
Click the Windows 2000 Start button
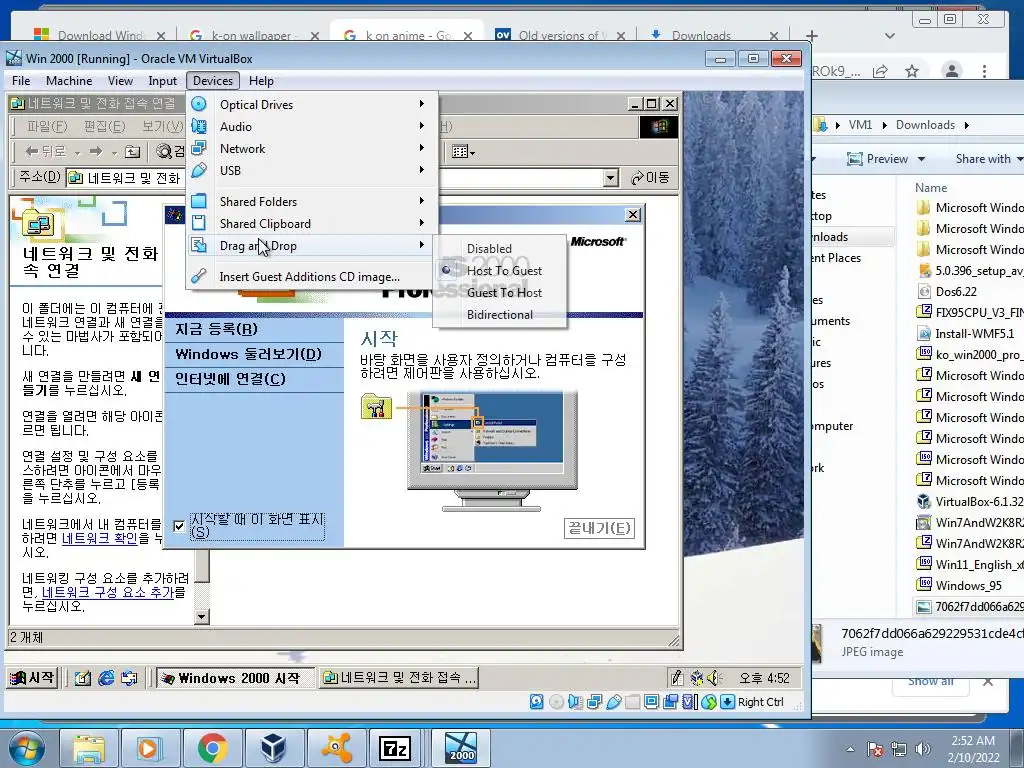32,678
